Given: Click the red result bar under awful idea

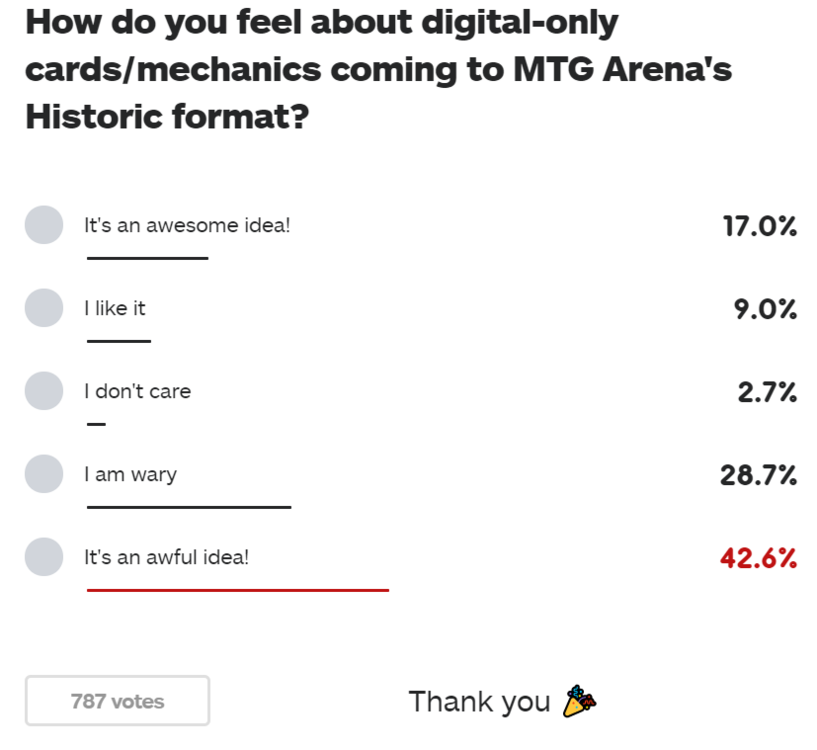Looking at the screenshot, I should pos(237,590).
